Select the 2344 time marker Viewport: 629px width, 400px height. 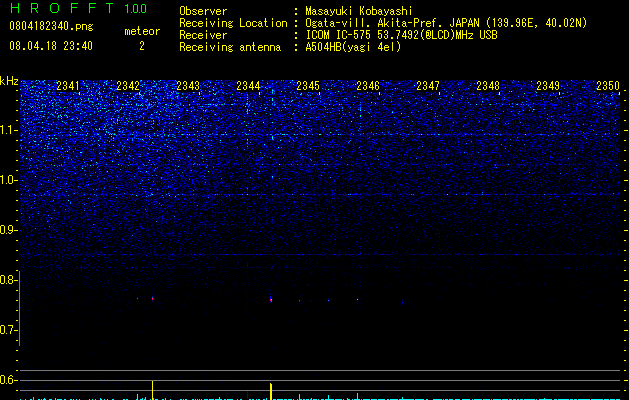pos(248,86)
